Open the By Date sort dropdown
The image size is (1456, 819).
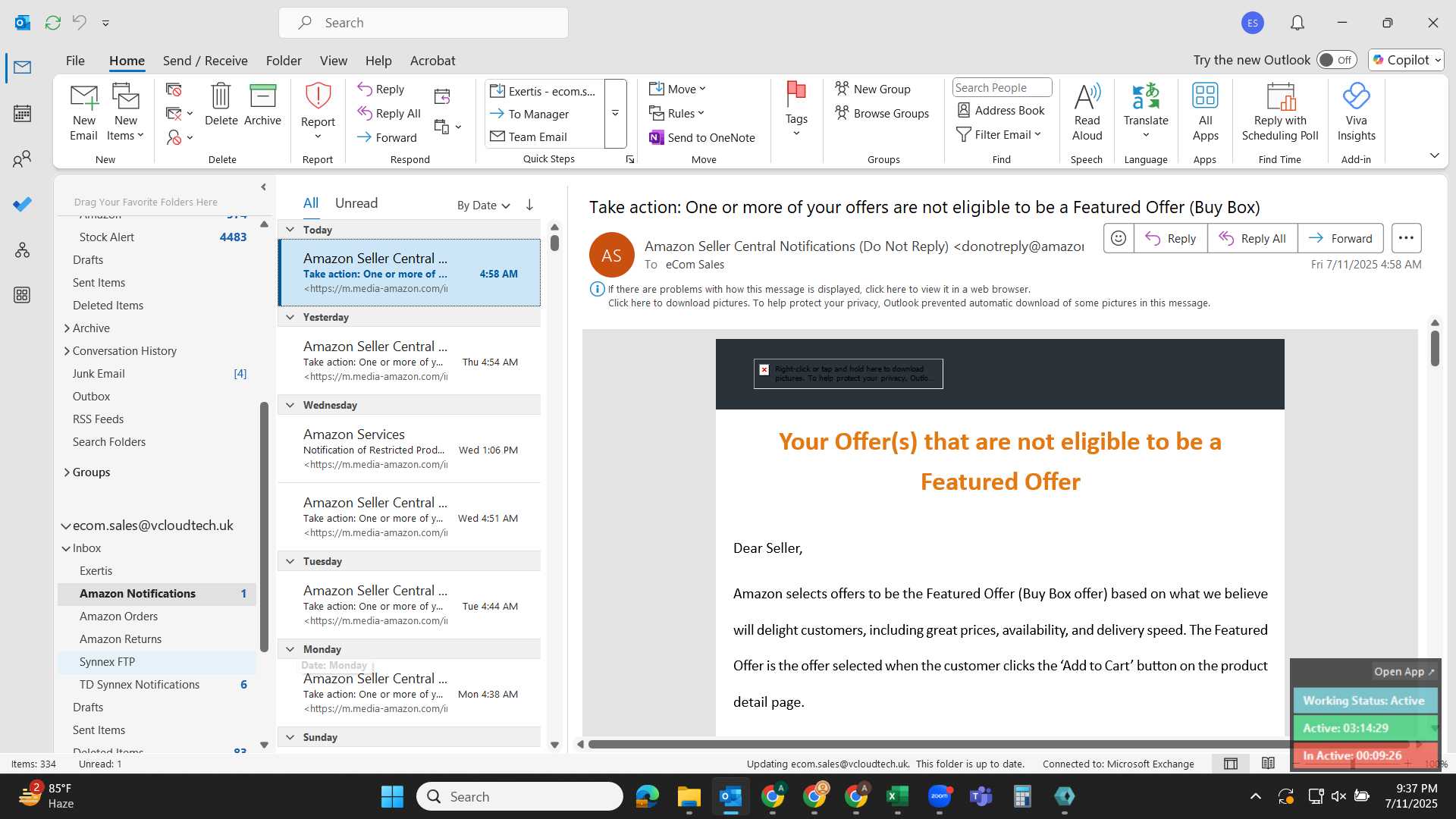point(484,205)
